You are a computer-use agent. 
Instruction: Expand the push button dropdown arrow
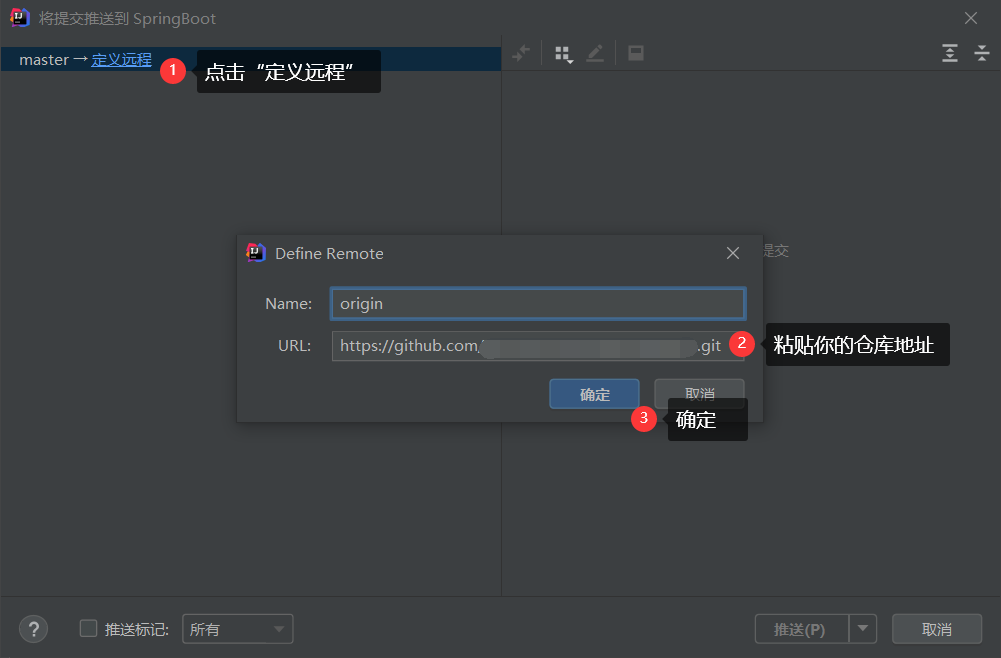pos(863,629)
